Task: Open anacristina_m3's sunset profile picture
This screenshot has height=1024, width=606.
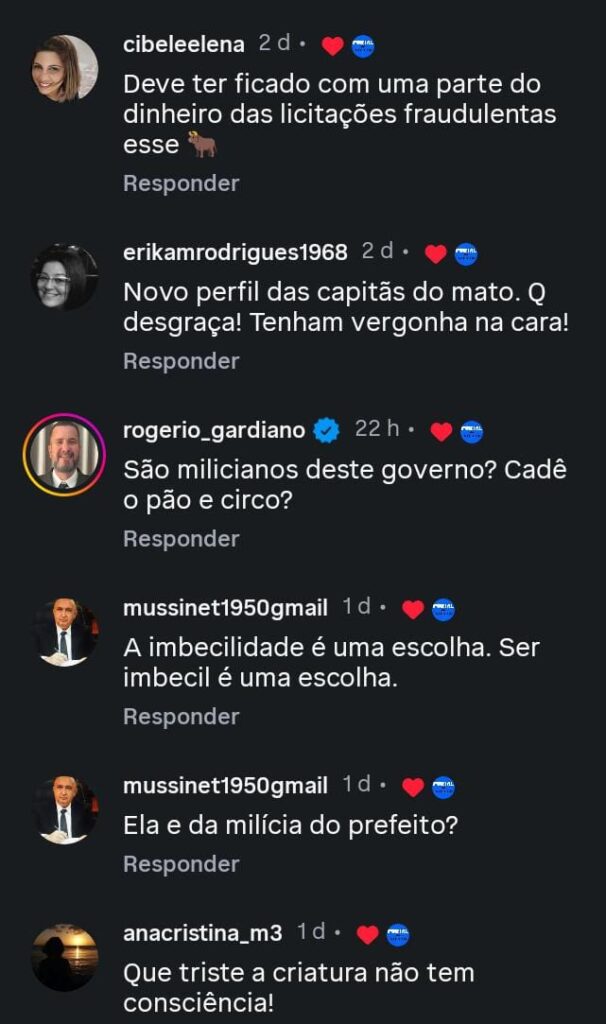Action: [x=65, y=957]
